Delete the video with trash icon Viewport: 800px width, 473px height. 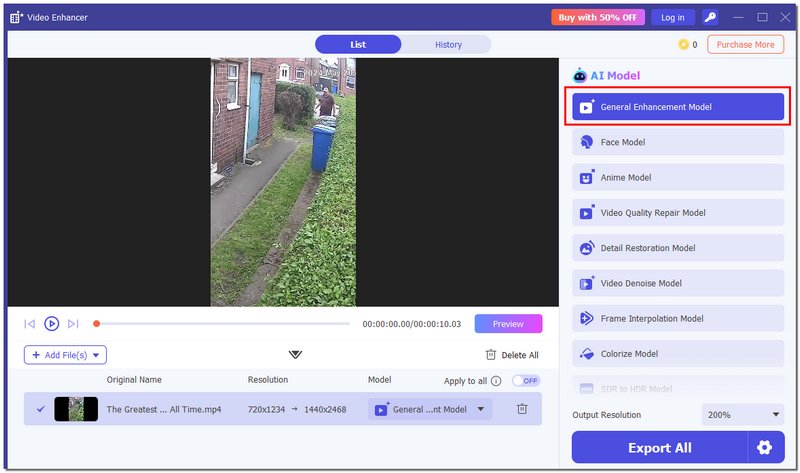pos(522,409)
